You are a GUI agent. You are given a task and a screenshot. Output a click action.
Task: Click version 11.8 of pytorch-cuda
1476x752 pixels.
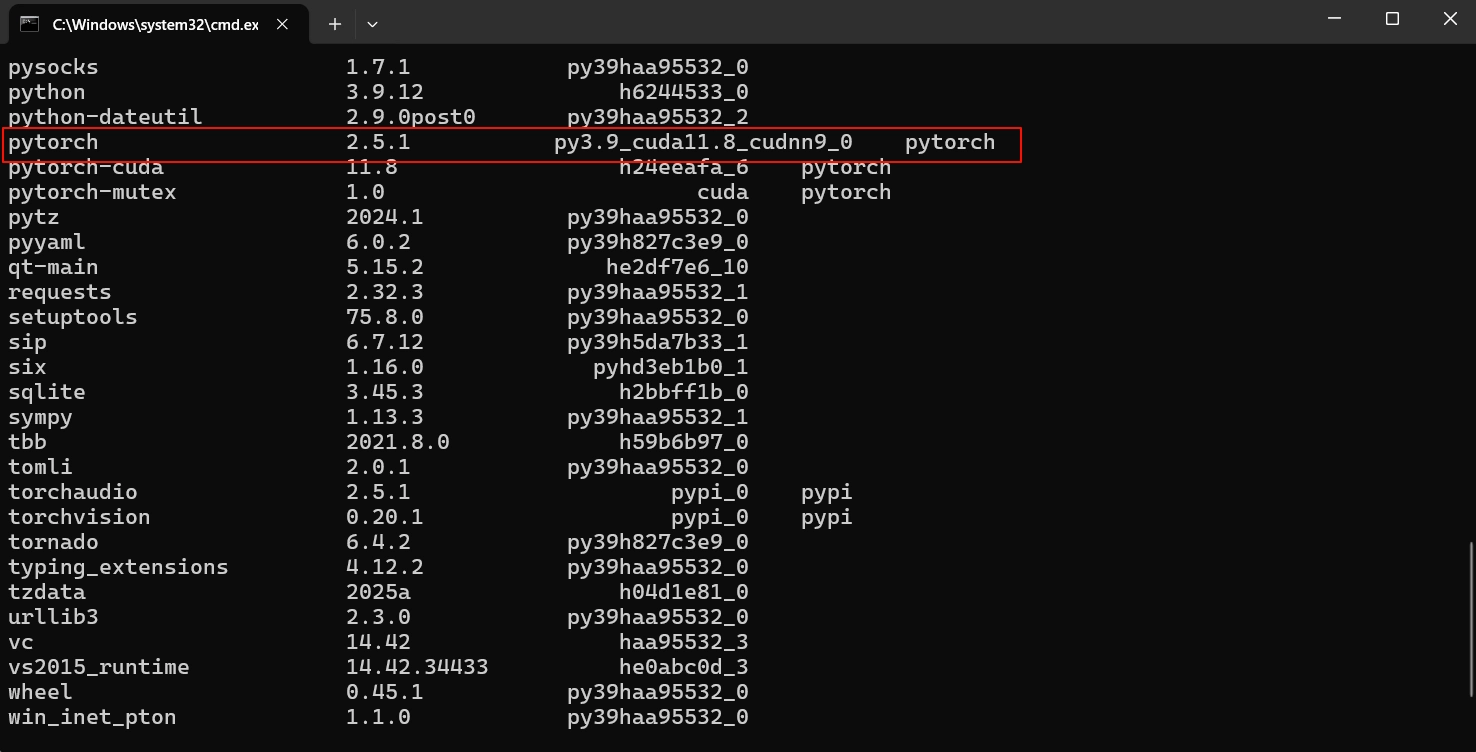pos(372,167)
